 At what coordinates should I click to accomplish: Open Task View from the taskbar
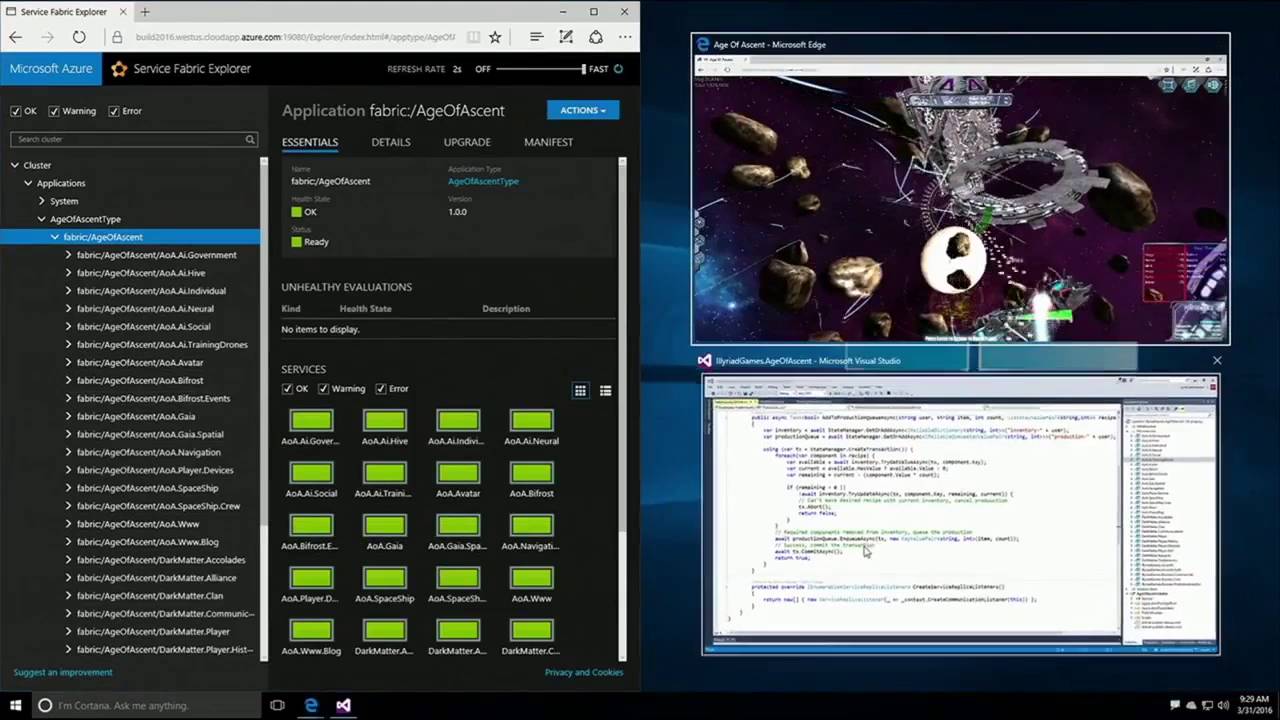277,705
